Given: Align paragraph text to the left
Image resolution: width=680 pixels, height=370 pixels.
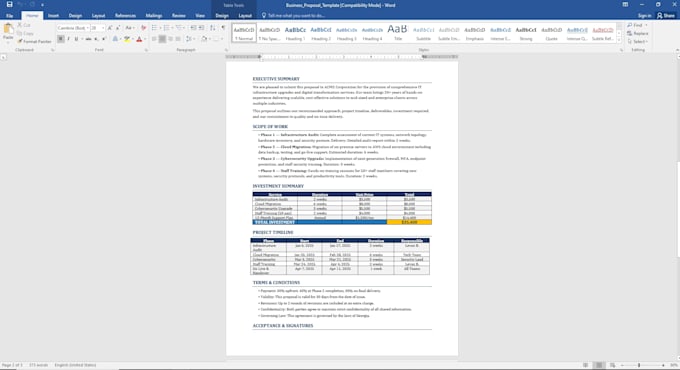Looking at the screenshot, I should 154,39.
